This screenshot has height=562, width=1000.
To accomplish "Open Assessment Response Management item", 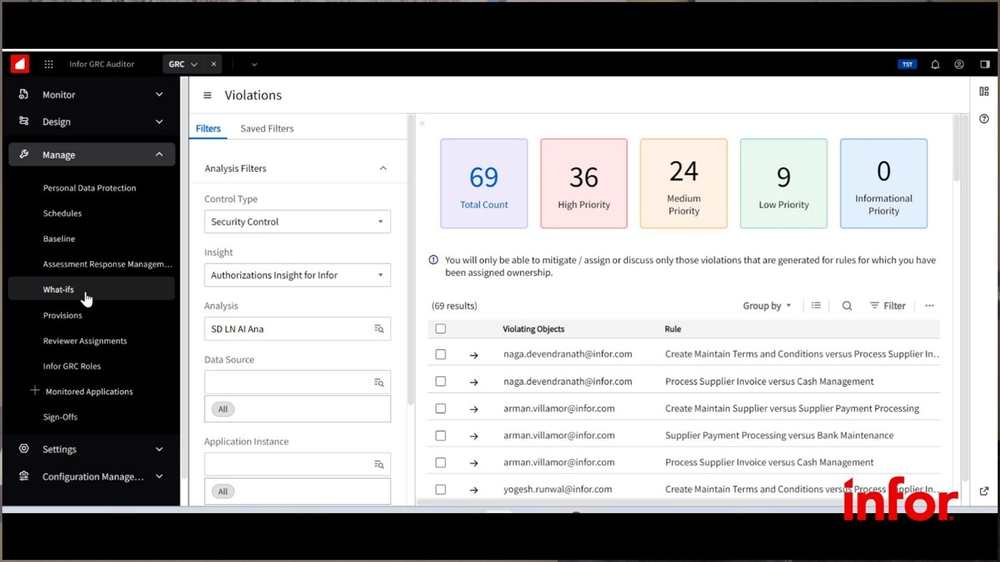I will click(107, 264).
